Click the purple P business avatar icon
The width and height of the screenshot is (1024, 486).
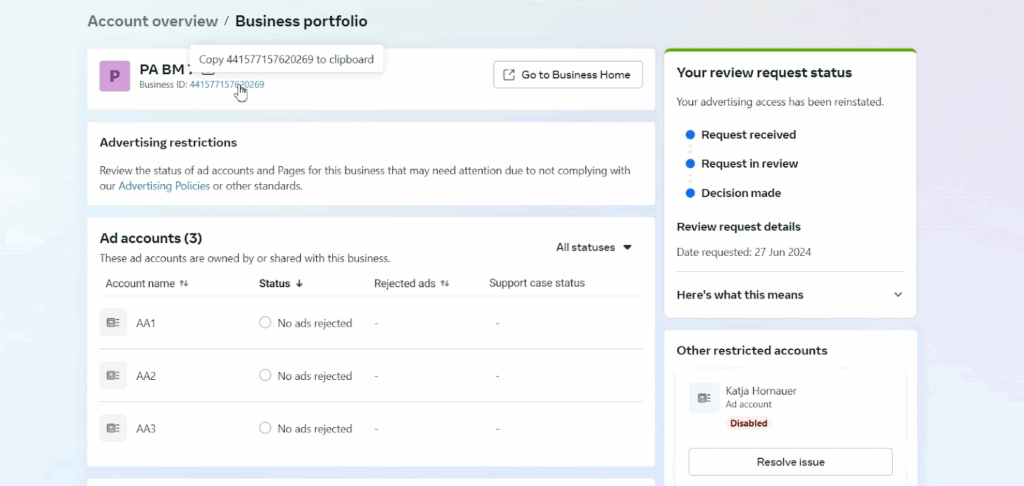[114, 76]
